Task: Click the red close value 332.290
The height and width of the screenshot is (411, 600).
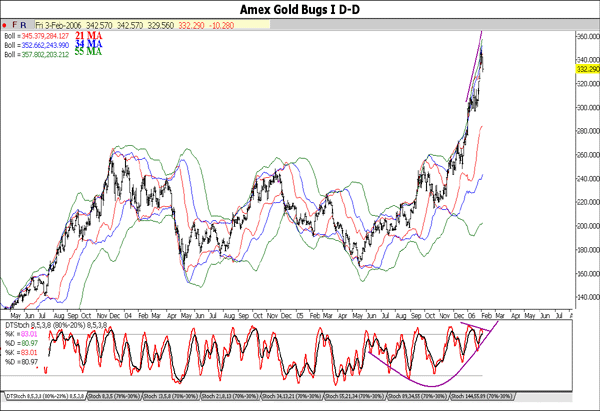Action: click(191, 25)
